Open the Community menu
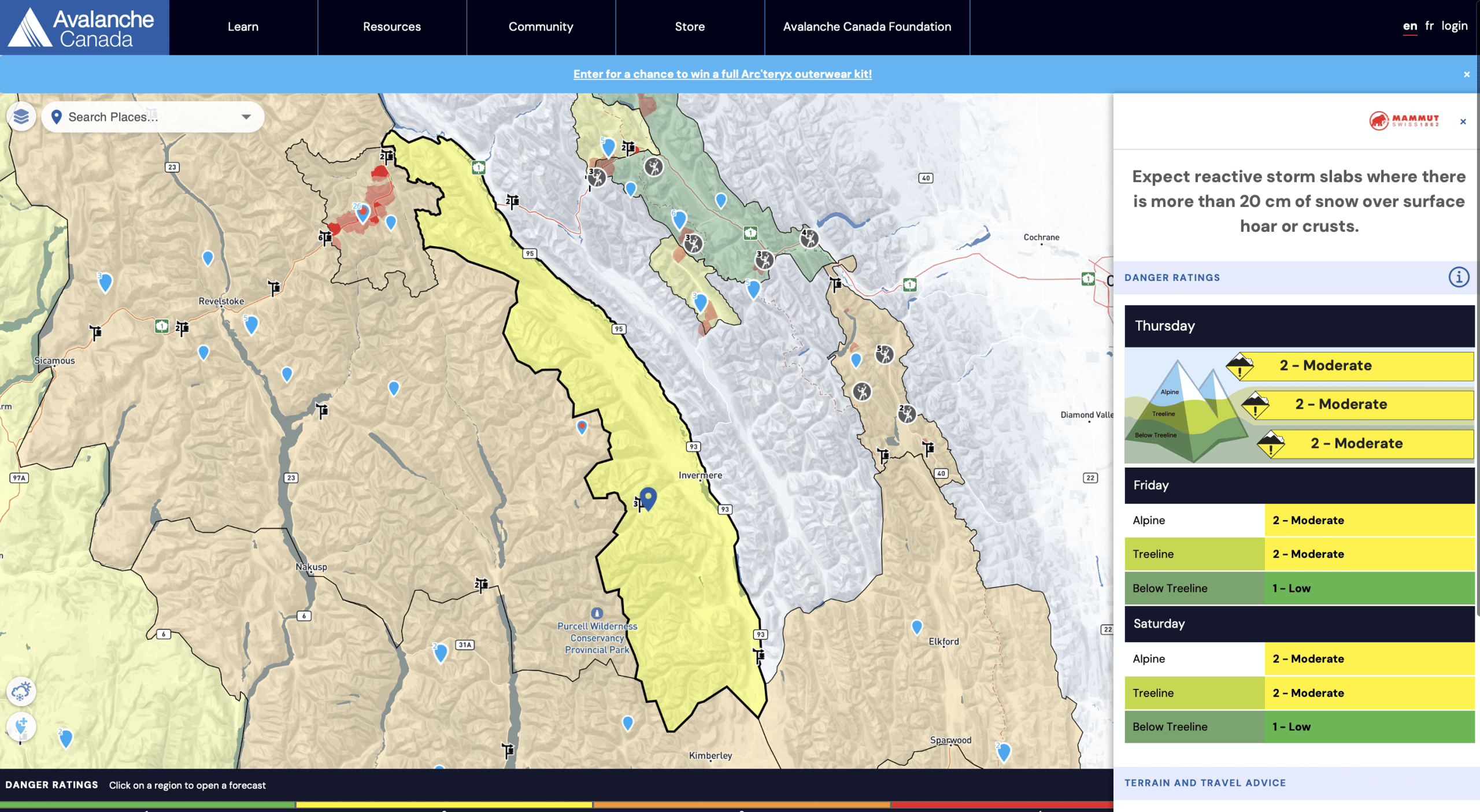Screen dimensions: 1480x812 (x=541, y=27)
